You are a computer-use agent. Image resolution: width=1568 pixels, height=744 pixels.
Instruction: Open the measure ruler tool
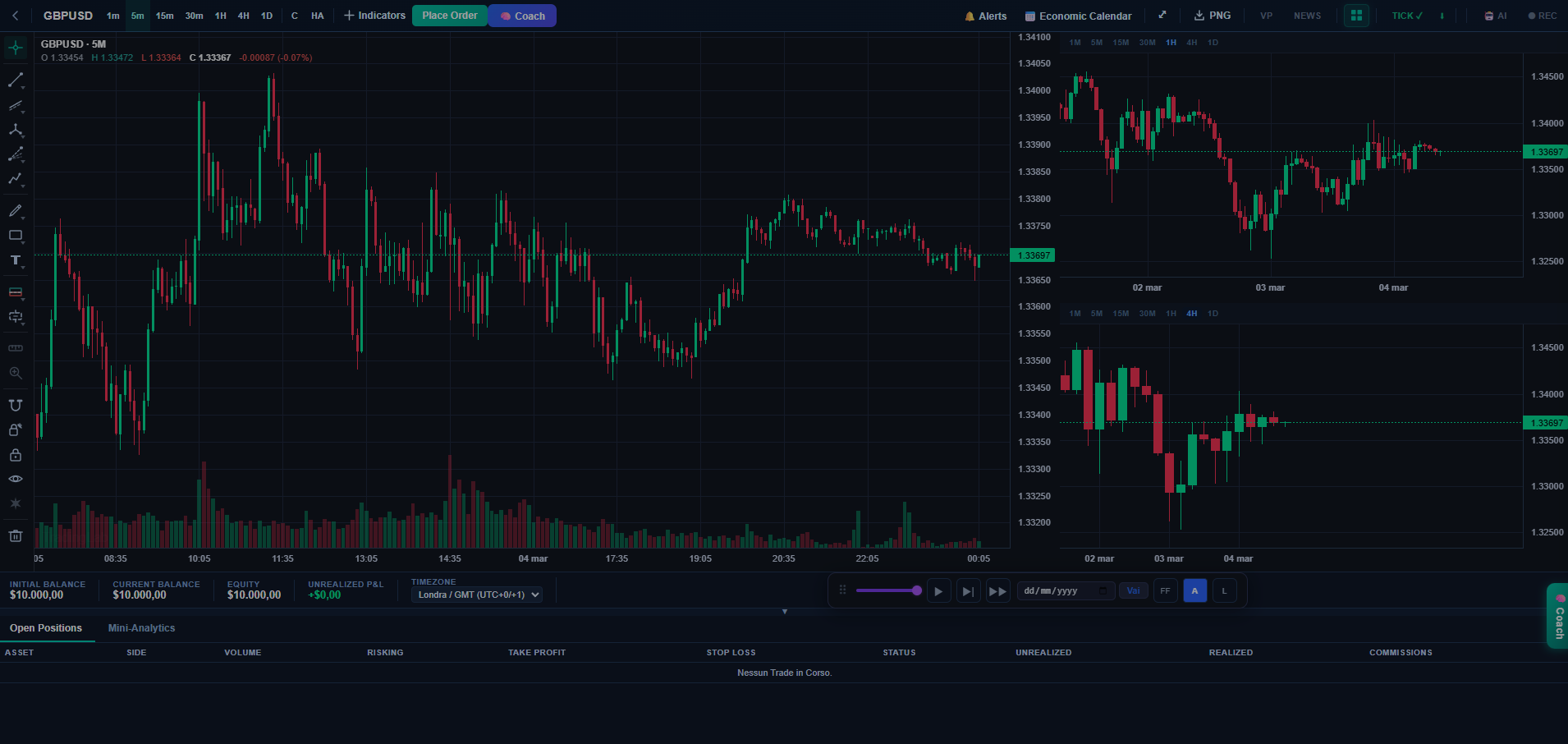point(16,347)
